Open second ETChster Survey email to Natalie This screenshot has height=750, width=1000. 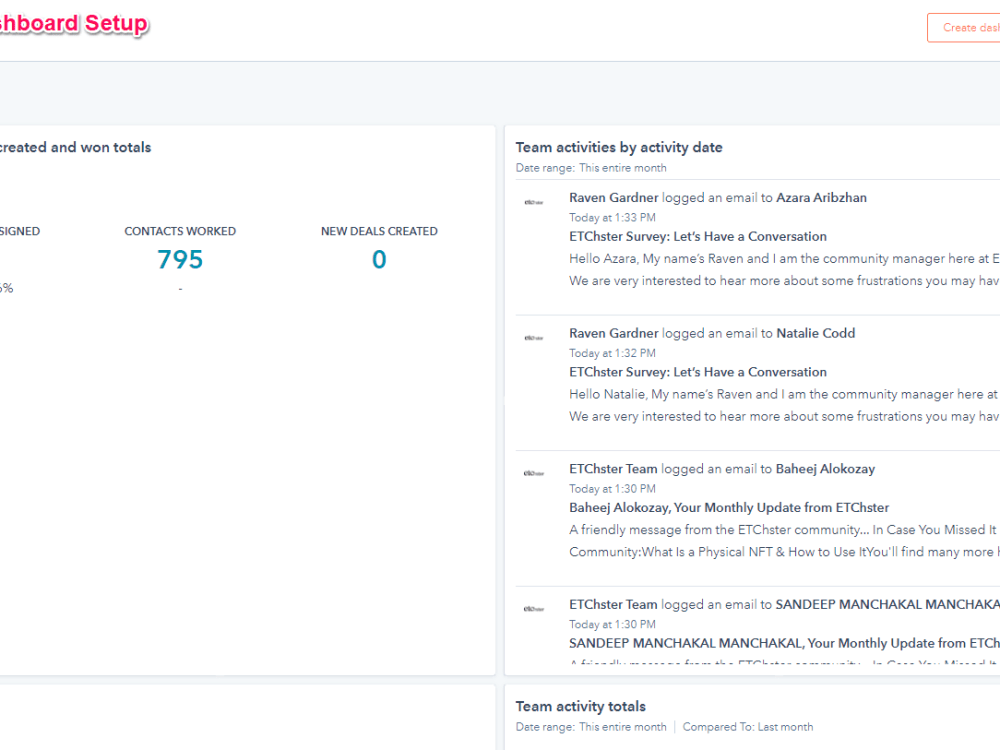click(x=698, y=372)
